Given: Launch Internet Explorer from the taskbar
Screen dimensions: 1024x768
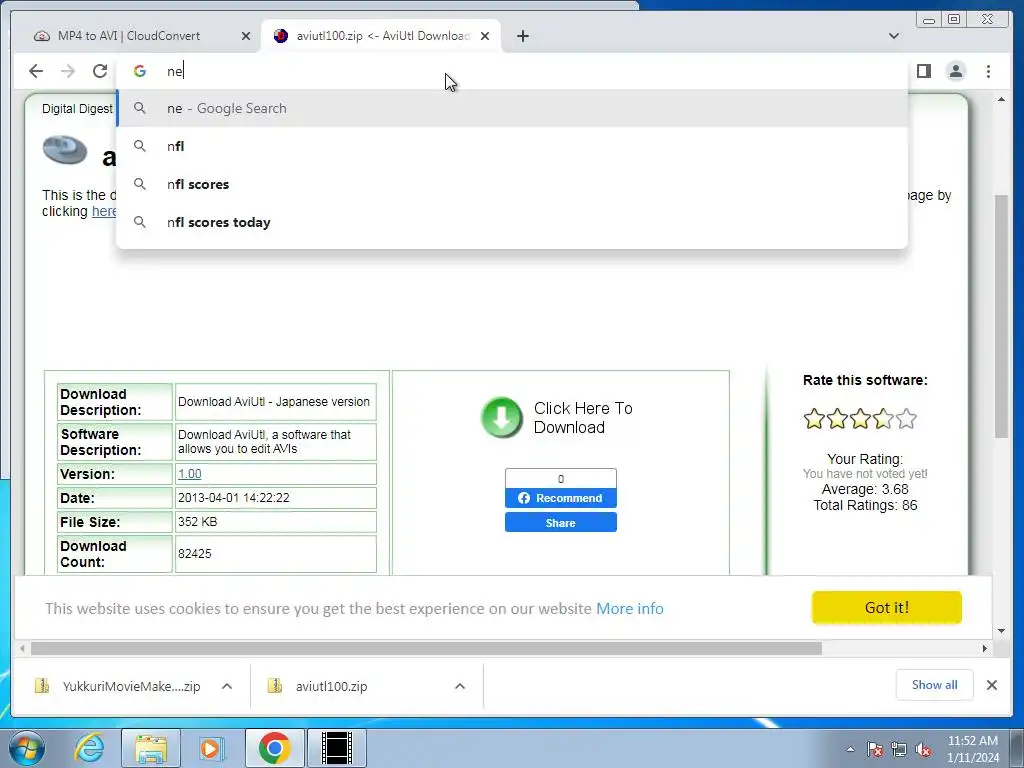Looking at the screenshot, I should [x=89, y=748].
